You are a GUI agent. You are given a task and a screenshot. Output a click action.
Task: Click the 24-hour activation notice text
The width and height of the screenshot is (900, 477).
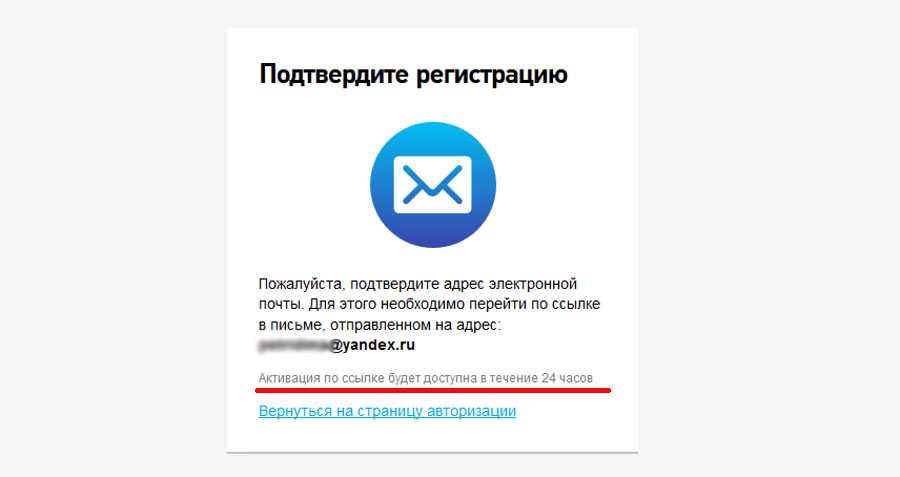pyautogui.click(x=425, y=378)
